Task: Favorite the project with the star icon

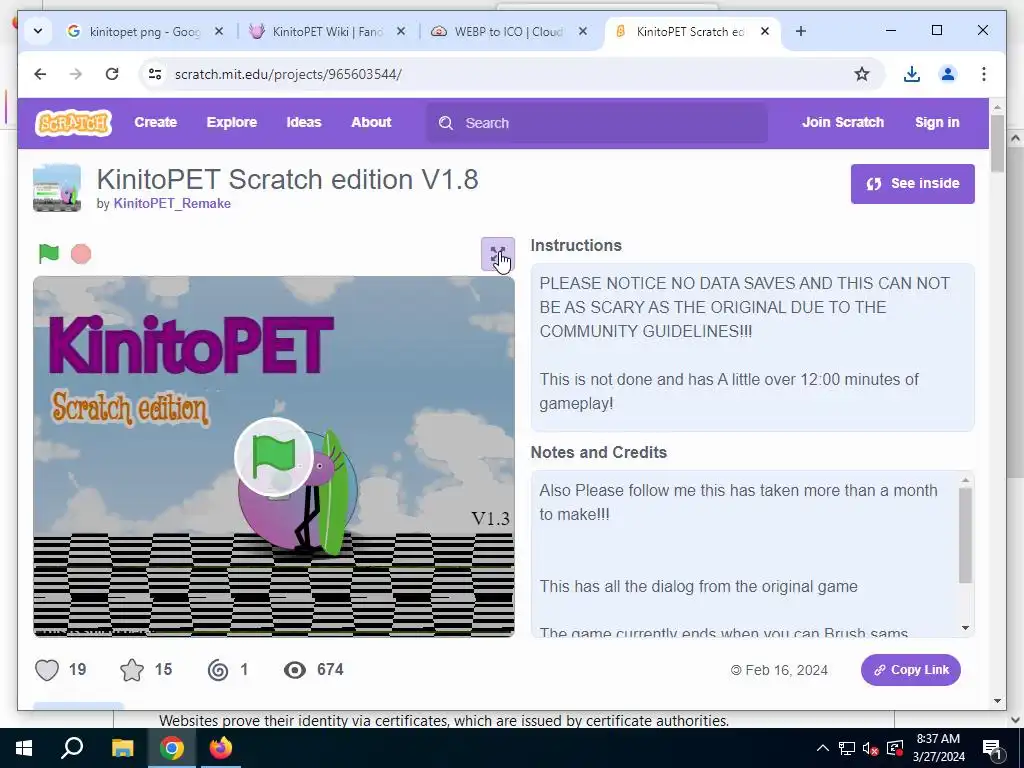Action: coord(132,670)
